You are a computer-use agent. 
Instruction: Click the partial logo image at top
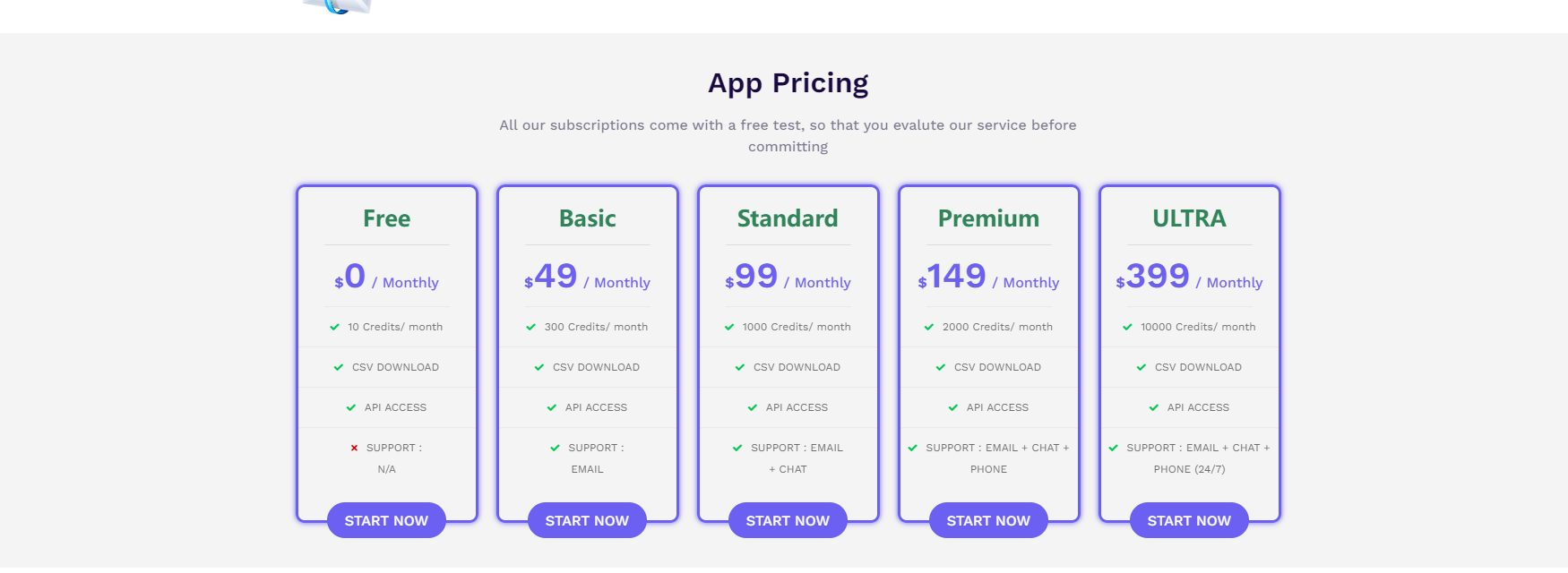(x=339, y=7)
